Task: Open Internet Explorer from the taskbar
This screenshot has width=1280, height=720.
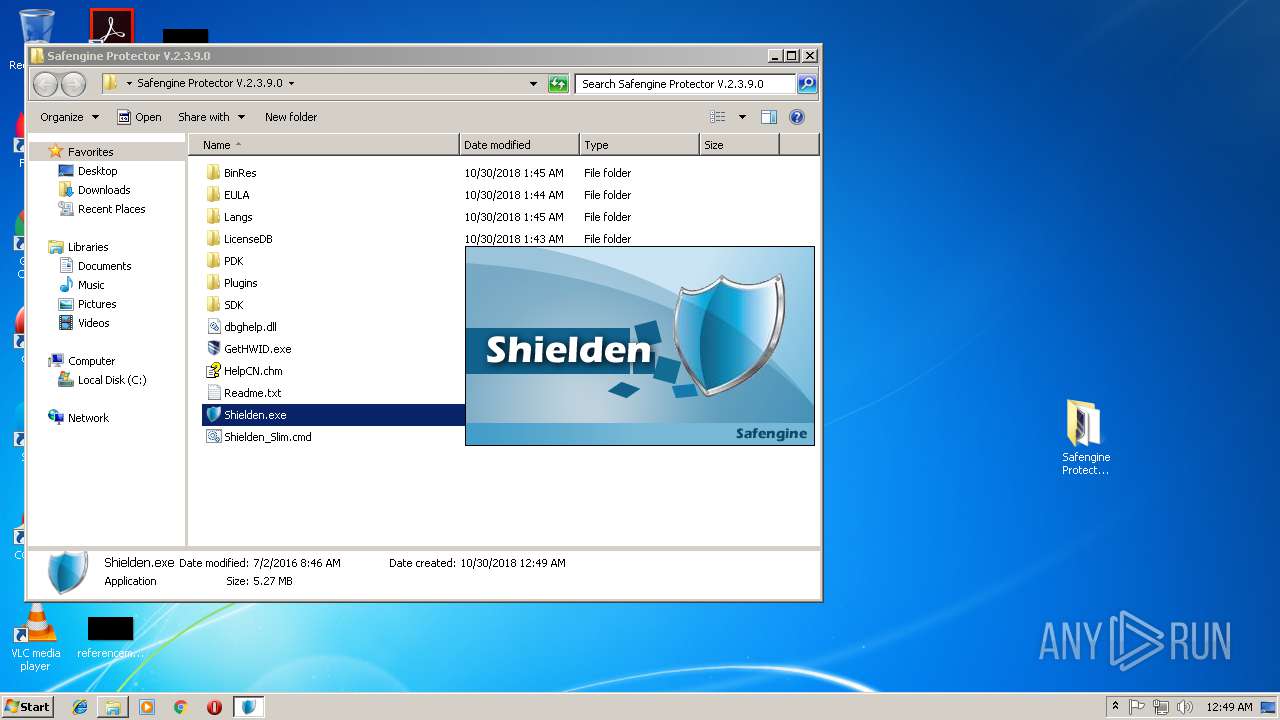Action: click(x=80, y=707)
